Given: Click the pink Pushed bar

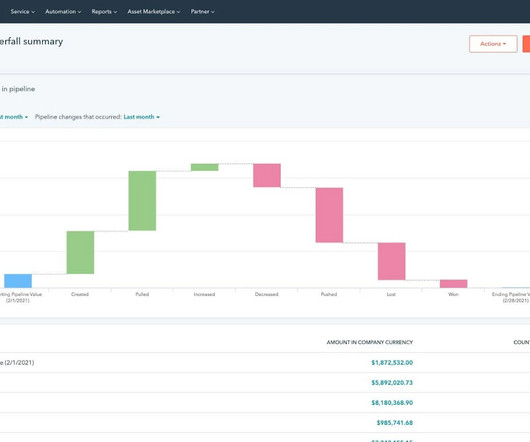Looking at the screenshot, I should (x=329, y=215).
